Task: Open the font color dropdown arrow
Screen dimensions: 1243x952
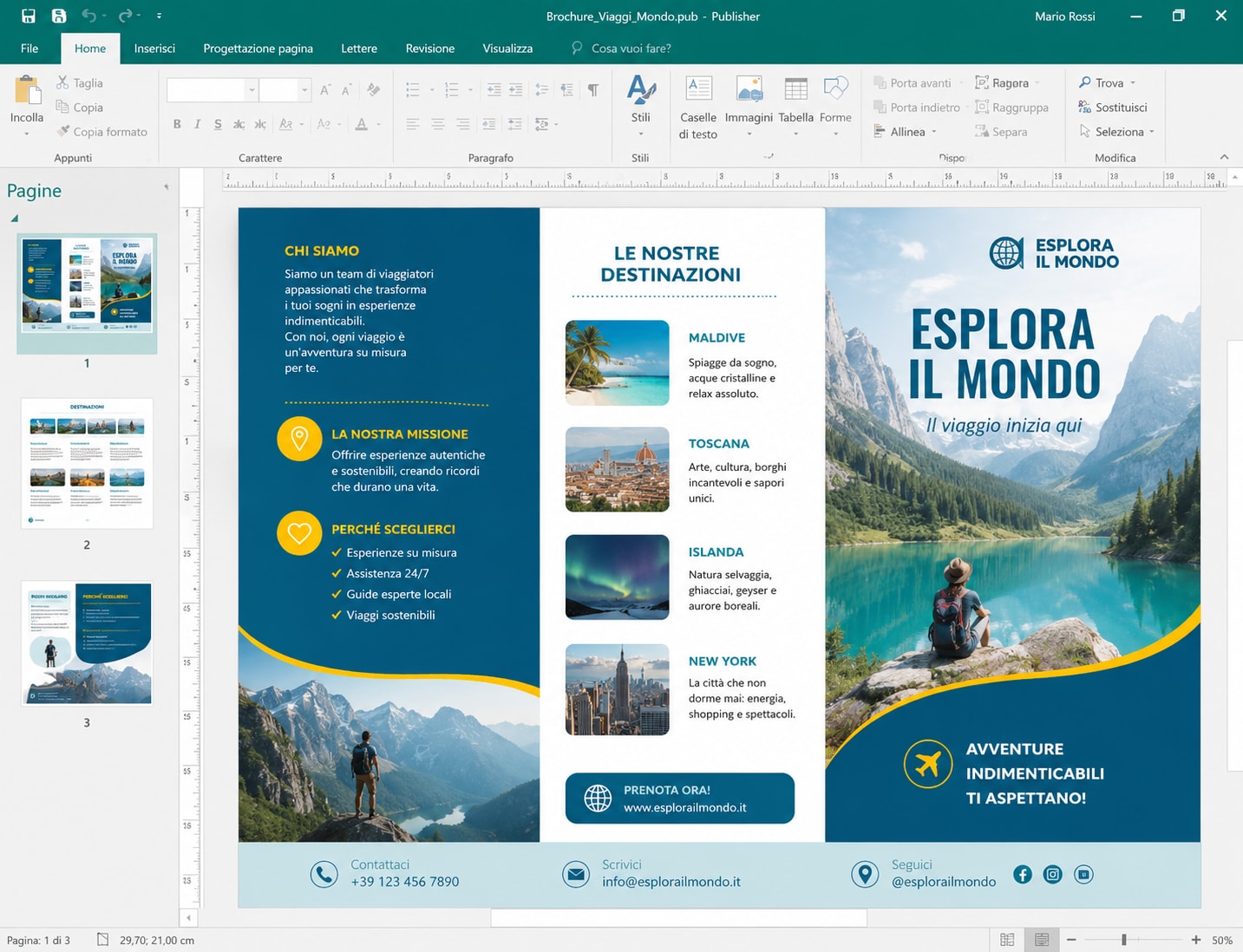Action: [379, 124]
